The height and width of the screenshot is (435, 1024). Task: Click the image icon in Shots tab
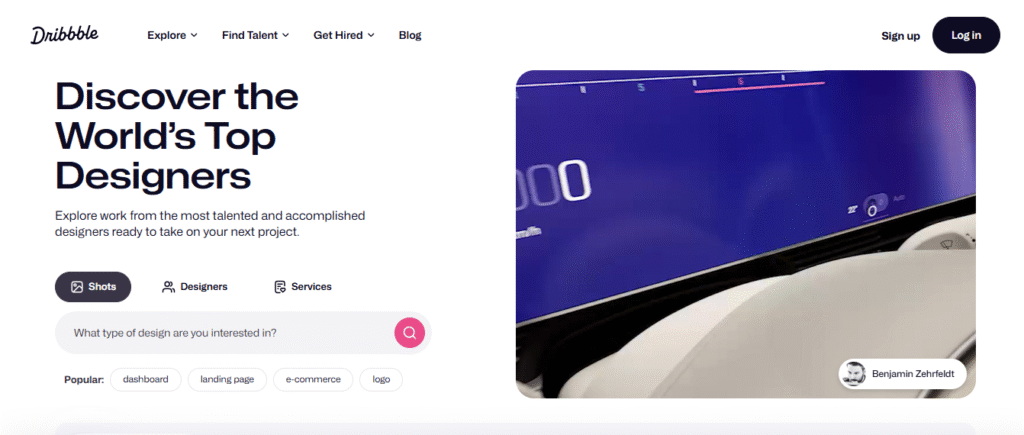77,287
